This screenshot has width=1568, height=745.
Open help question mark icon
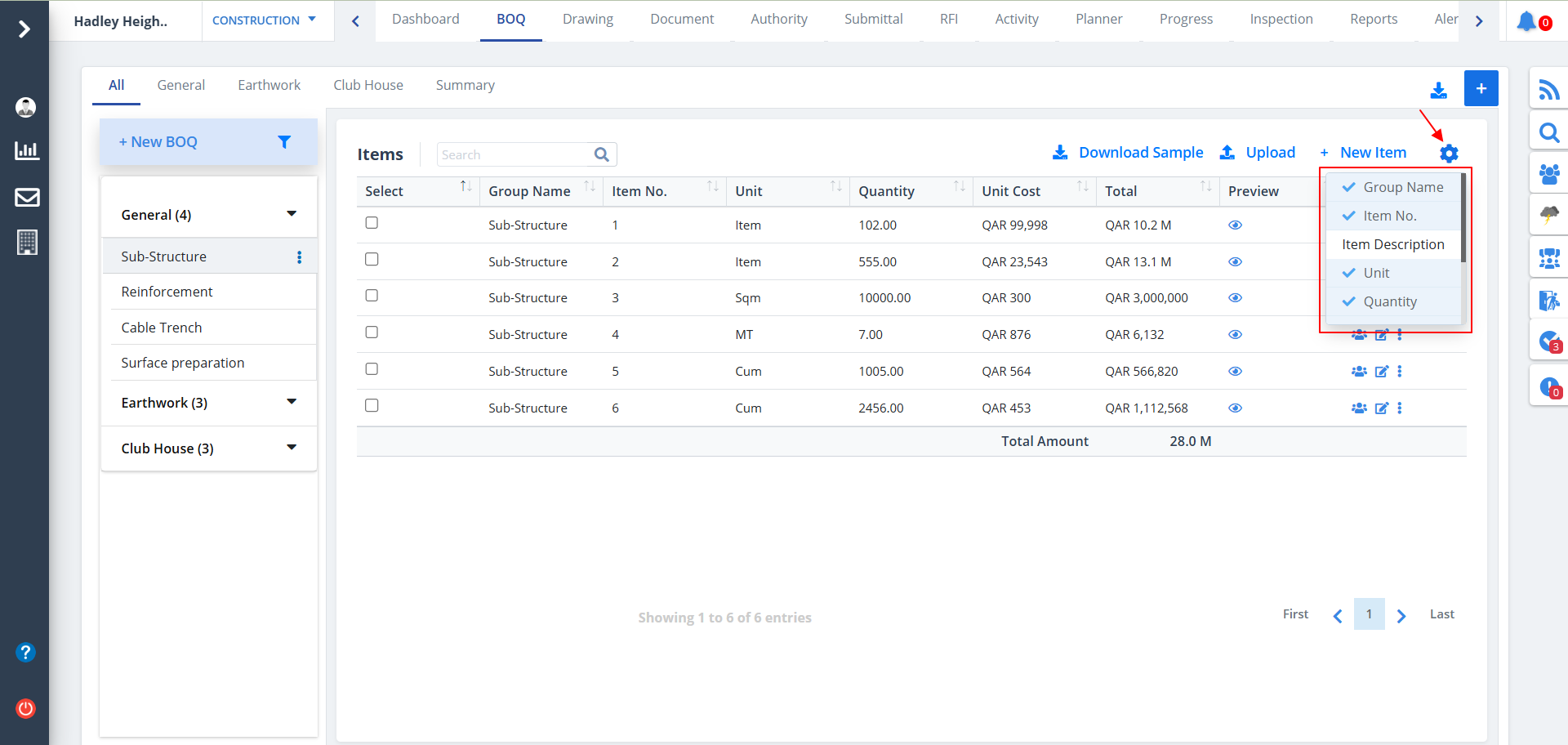point(26,652)
